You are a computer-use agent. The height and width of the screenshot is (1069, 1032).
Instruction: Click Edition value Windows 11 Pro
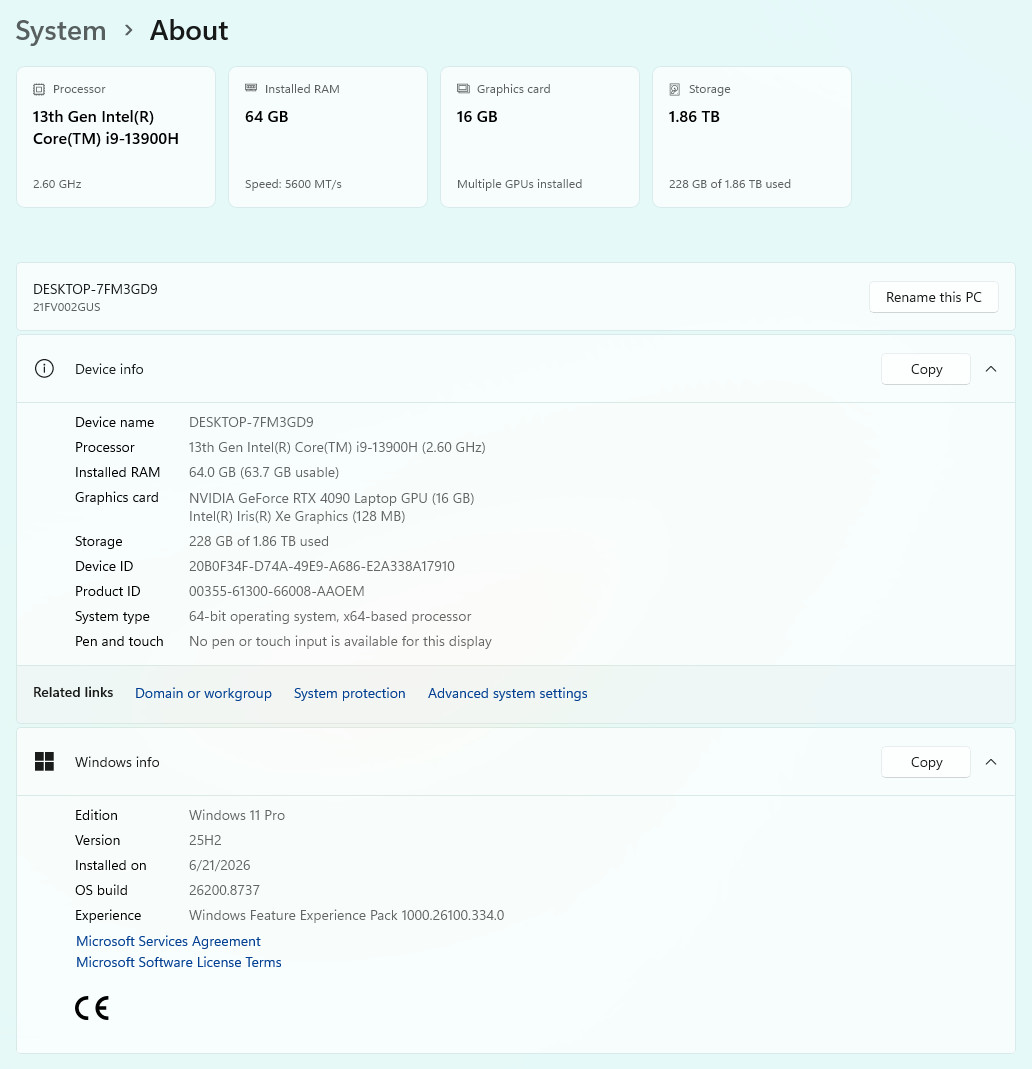pos(237,815)
